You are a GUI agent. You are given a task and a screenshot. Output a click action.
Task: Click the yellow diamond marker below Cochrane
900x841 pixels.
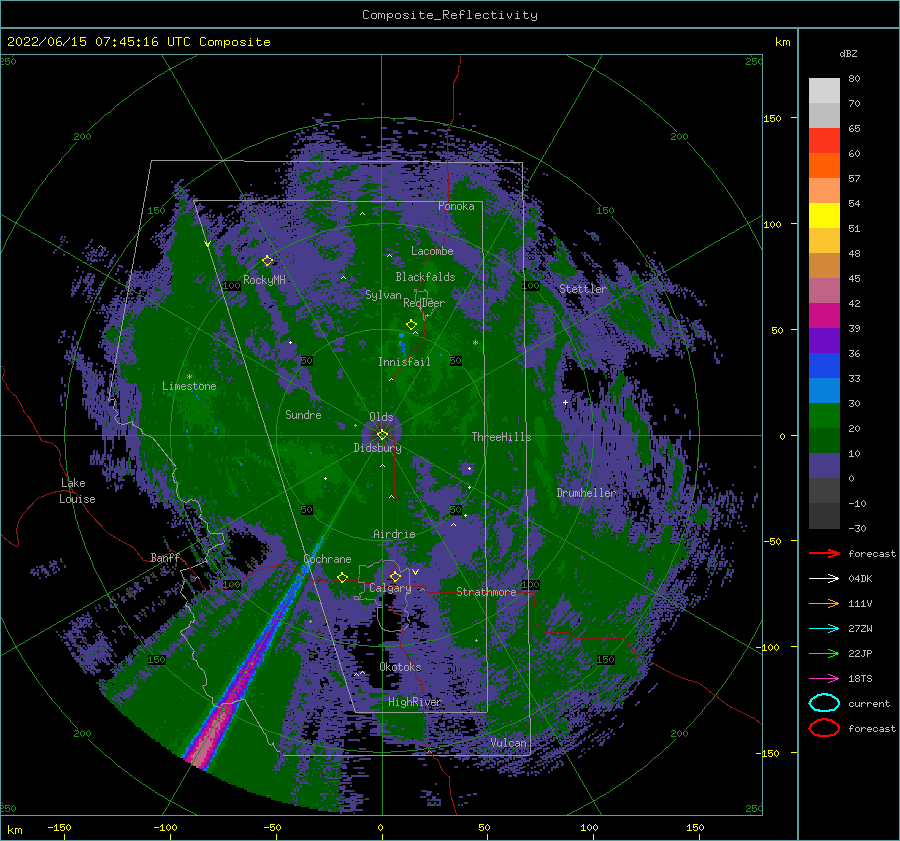(343, 577)
